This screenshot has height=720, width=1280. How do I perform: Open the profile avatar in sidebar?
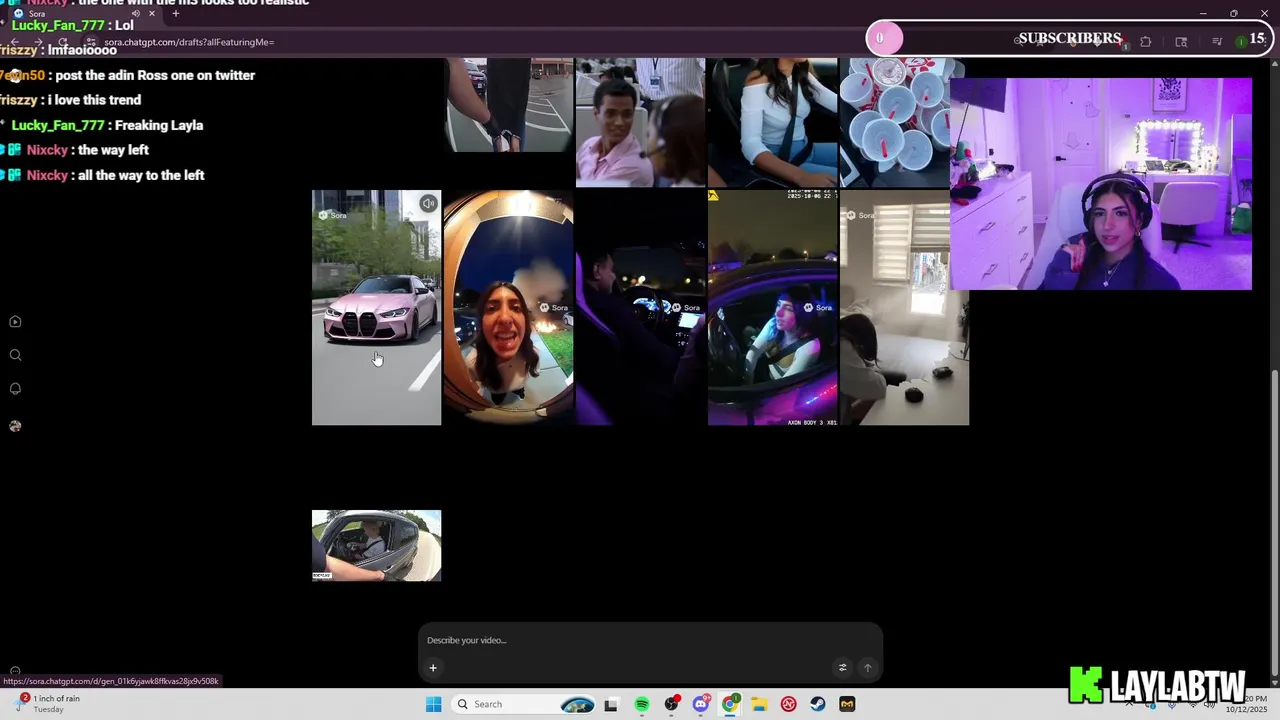click(15, 426)
